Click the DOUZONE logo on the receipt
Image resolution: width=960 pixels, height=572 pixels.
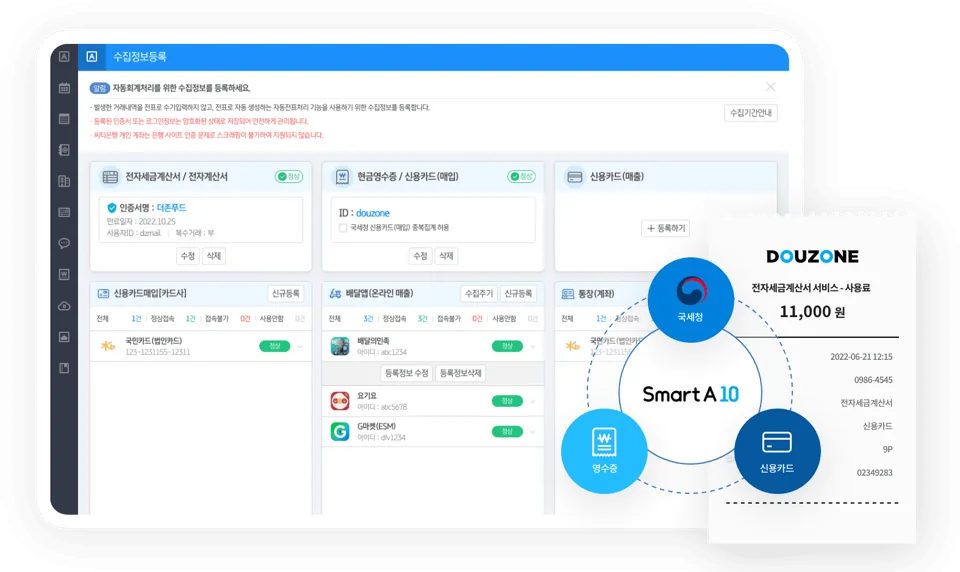[812, 257]
